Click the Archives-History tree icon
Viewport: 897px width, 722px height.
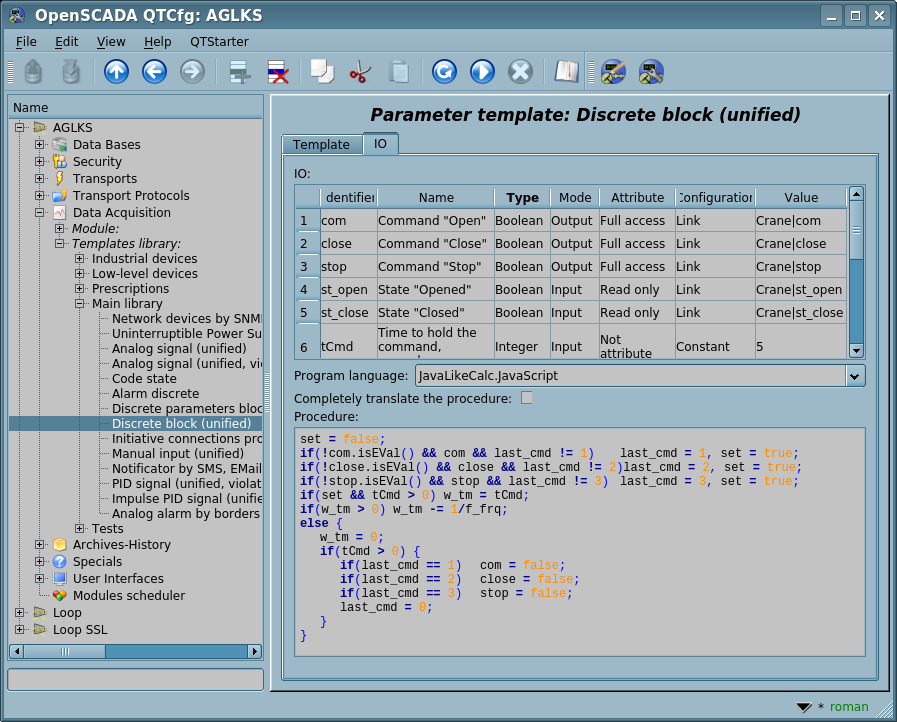pyautogui.click(x=59, y=545)
